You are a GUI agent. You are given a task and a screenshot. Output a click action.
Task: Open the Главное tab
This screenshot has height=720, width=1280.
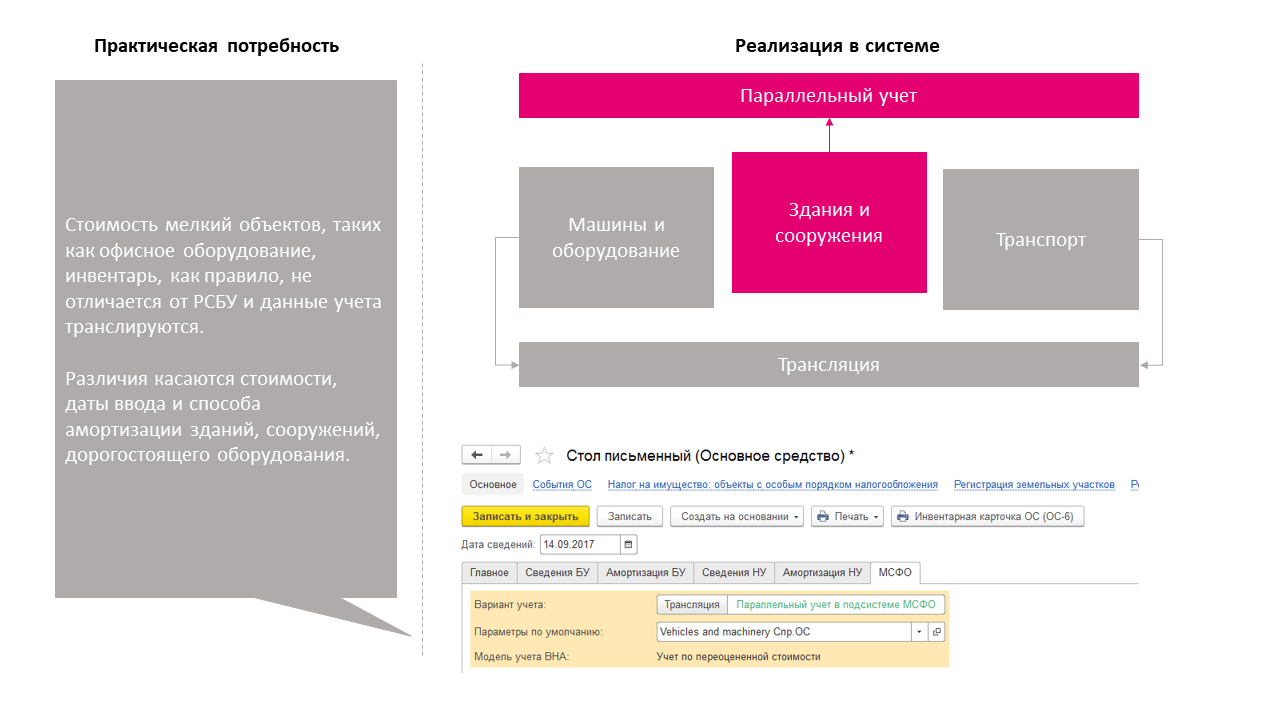(x=490, y=573)
